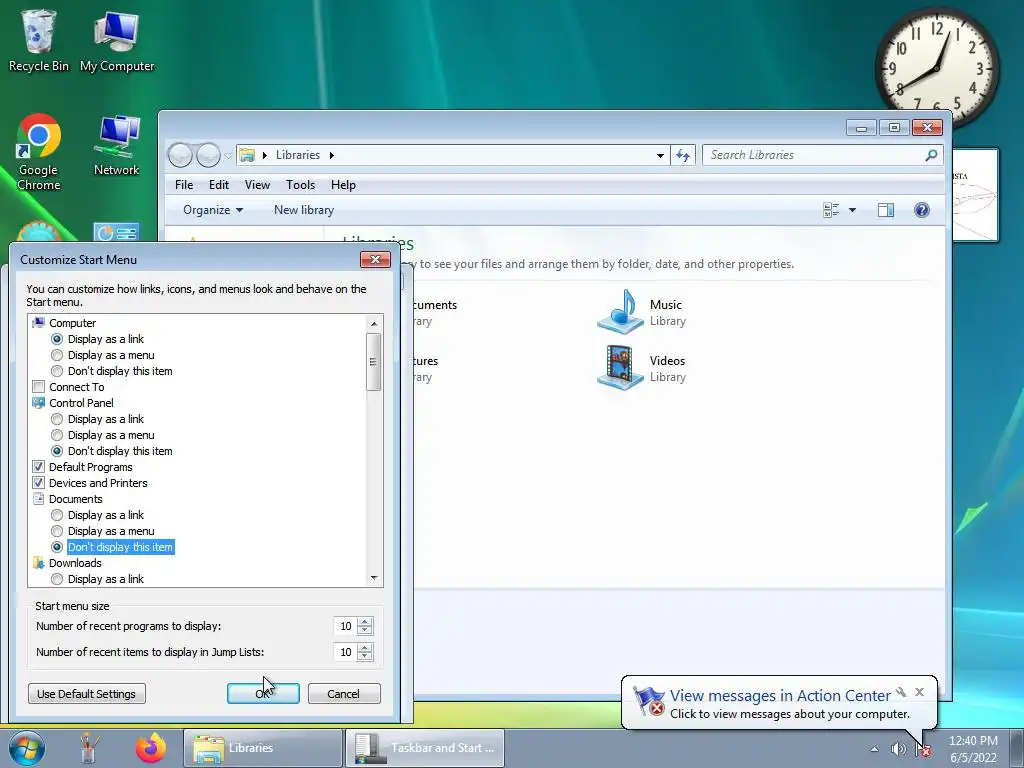Screen dimensions: 1024x768
Task: Open recent pages dropdown beside nav buttons
Action: (x=228, y=155)
